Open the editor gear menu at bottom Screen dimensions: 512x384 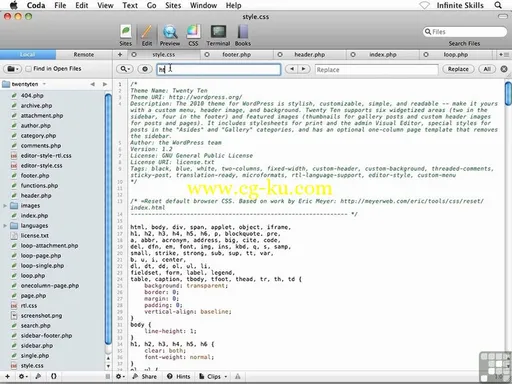(x=120, y=376)
